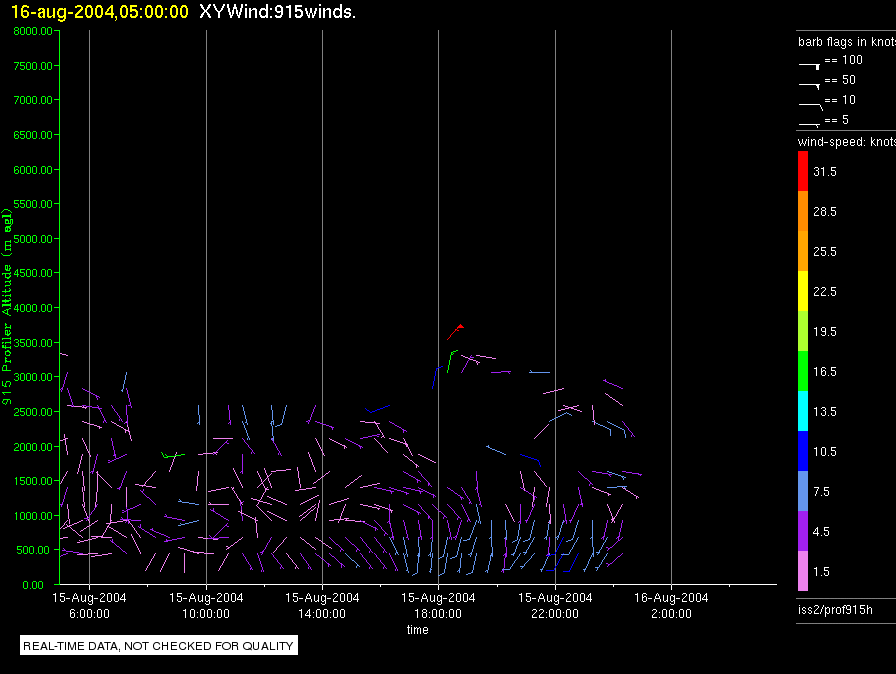Image resolution: width=896 pixels, height=674 pixels.
Task: Click the 'iss2/prof915h' label
Action: coord(835,610)
